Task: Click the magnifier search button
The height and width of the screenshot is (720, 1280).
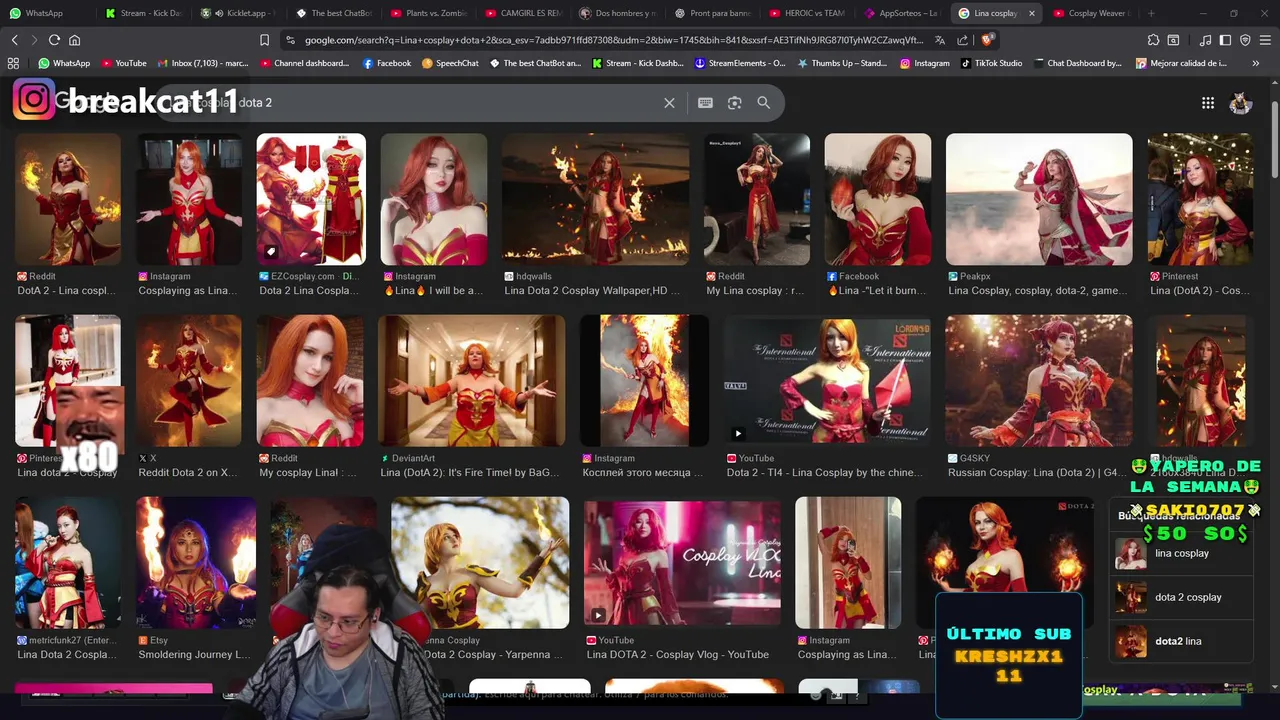Action: click(x=764, y=103)
